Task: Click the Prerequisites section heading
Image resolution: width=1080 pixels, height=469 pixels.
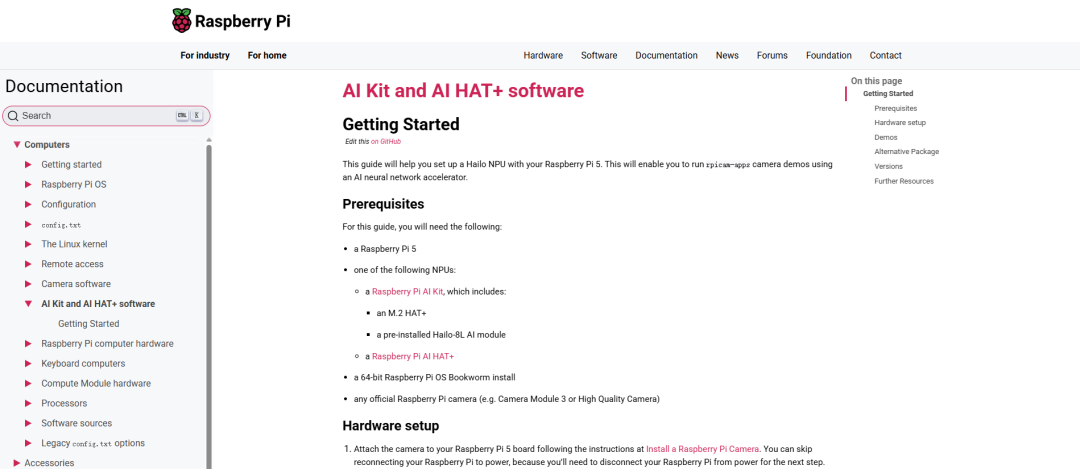Action: click(x=383, y=204)
